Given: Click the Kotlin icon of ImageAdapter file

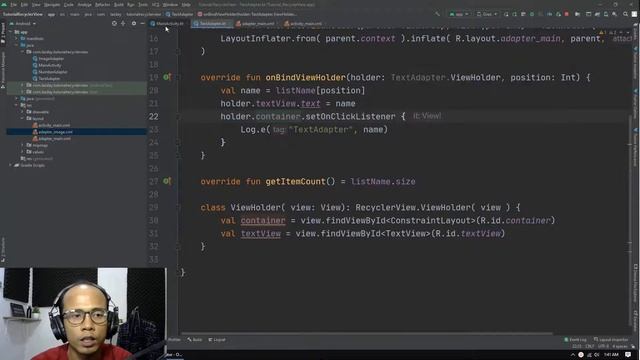Looking at the screenshot, I should pyautogui.click(x=35, y=59).
